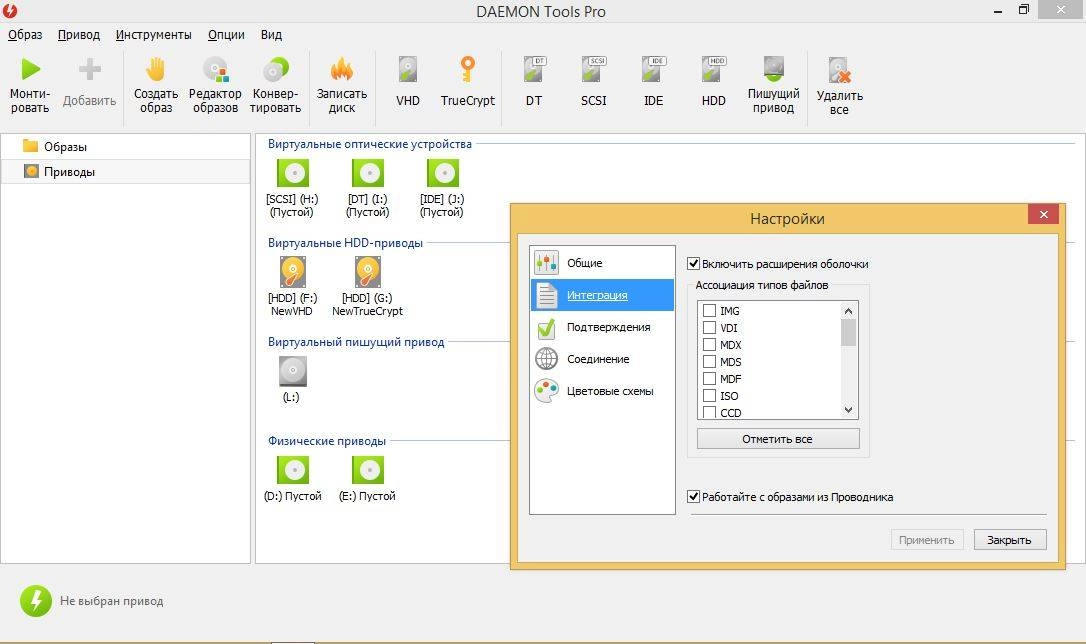
Task: Close the Настройки dialog with X
Action: point(1044,215)
